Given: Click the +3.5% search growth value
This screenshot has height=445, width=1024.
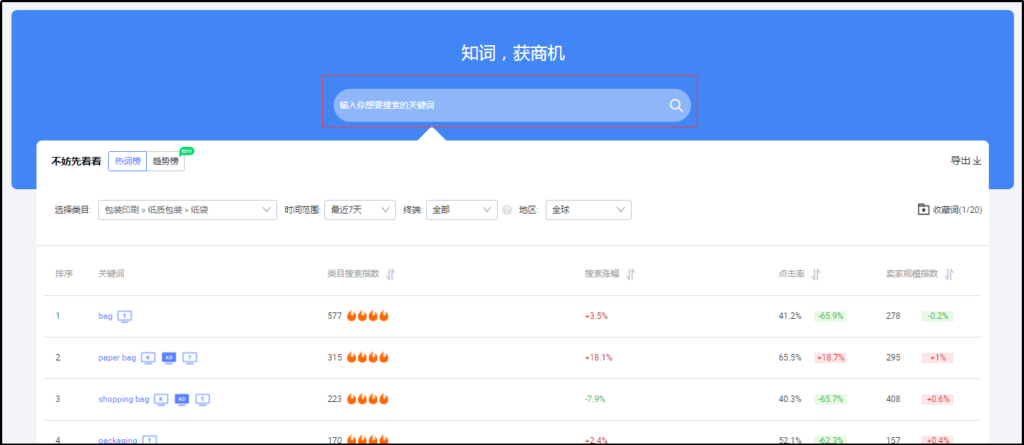Looking at the screenshot, I should [596, 316].
